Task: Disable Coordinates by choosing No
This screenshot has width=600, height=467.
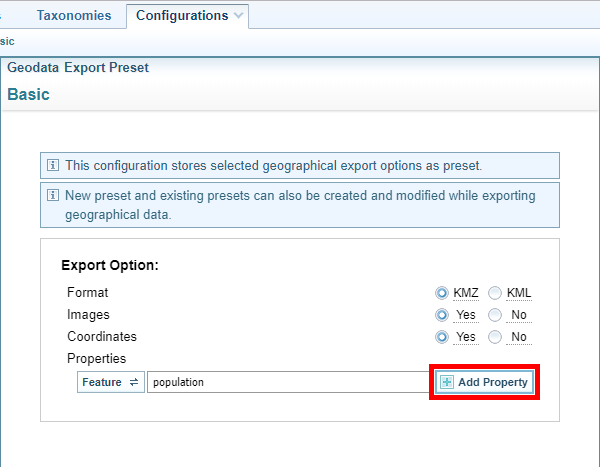Action: (x=495, y=337)
